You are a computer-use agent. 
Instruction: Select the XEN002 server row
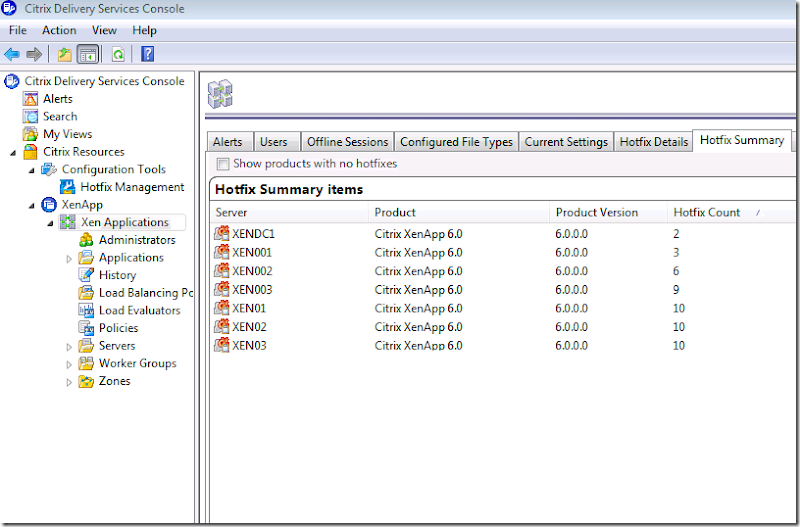(503, 271)
